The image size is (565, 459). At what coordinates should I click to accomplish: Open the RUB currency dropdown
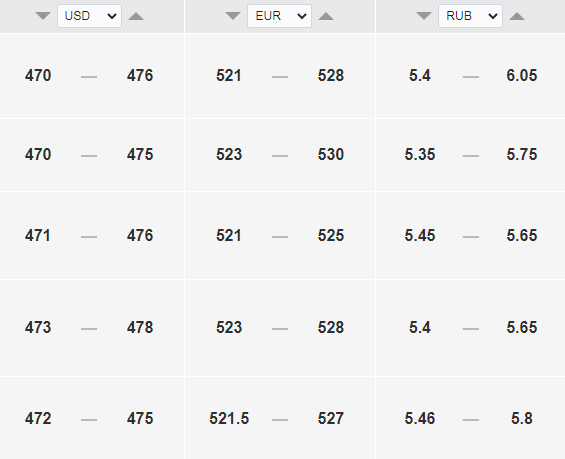pos(470,16)
